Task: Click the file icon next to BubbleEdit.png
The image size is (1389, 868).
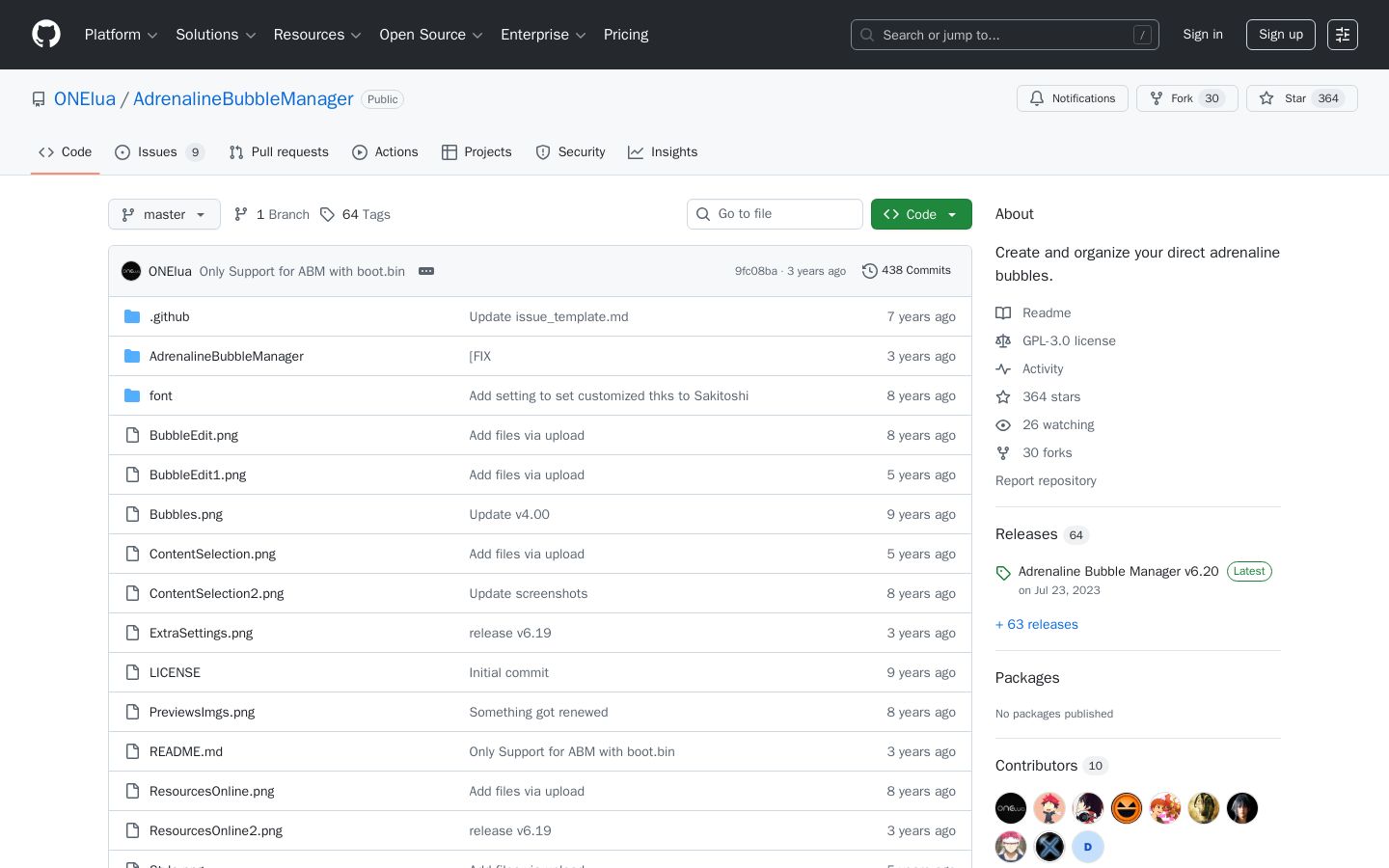Action: pos(132,435)
